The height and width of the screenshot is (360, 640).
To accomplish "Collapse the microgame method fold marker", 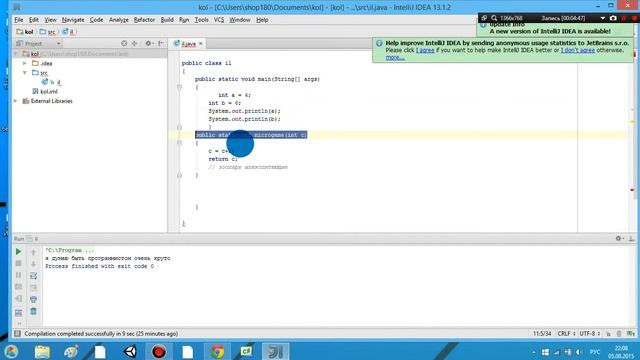I will [179, 143].
